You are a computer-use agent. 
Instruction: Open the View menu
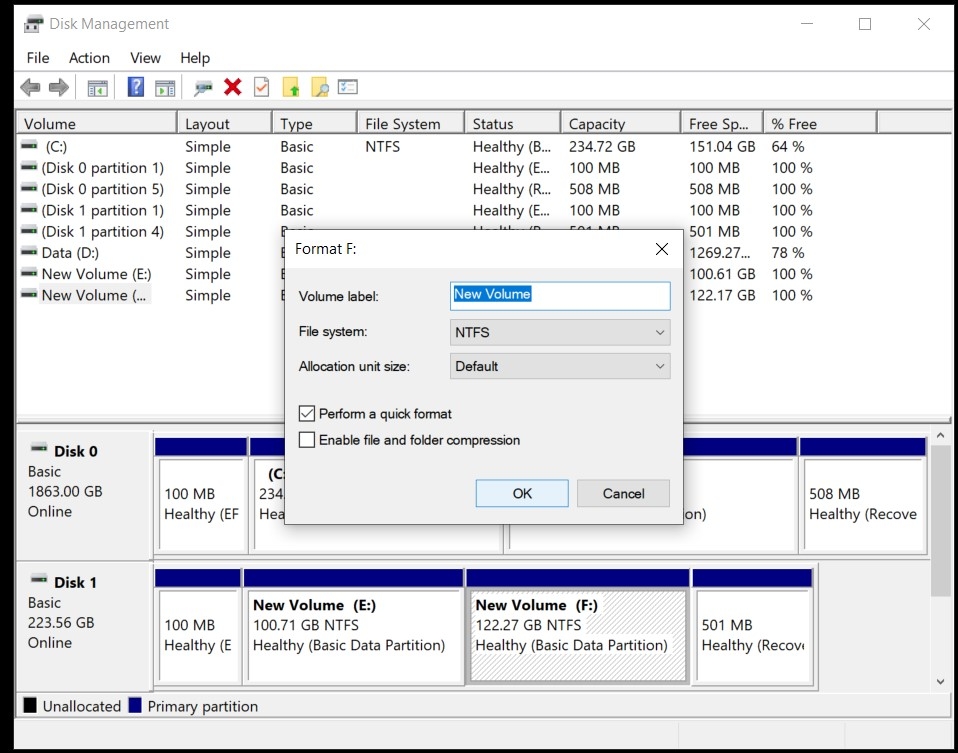(x=145, y=57)
